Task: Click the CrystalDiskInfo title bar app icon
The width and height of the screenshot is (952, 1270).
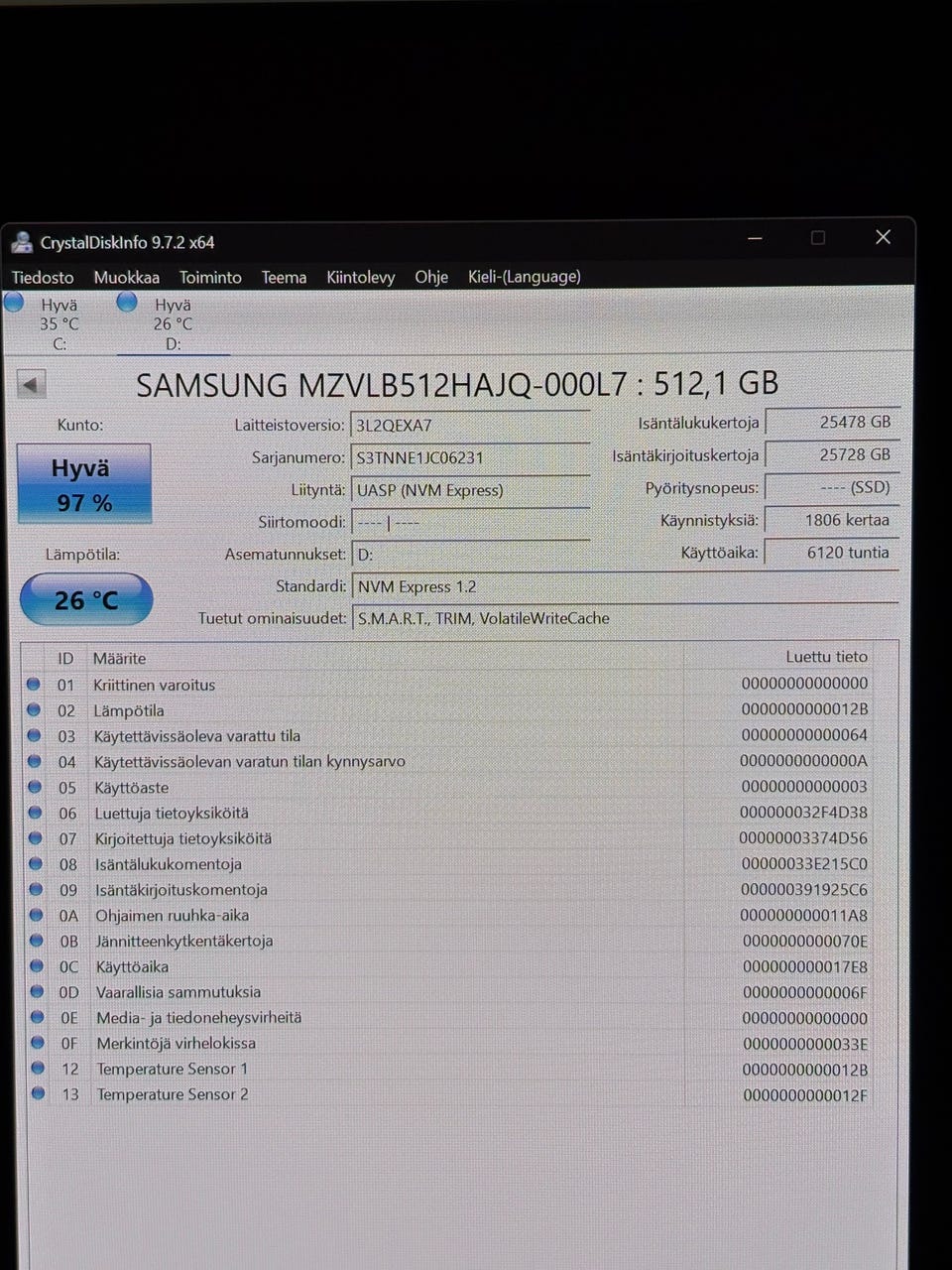Action: 21,241
